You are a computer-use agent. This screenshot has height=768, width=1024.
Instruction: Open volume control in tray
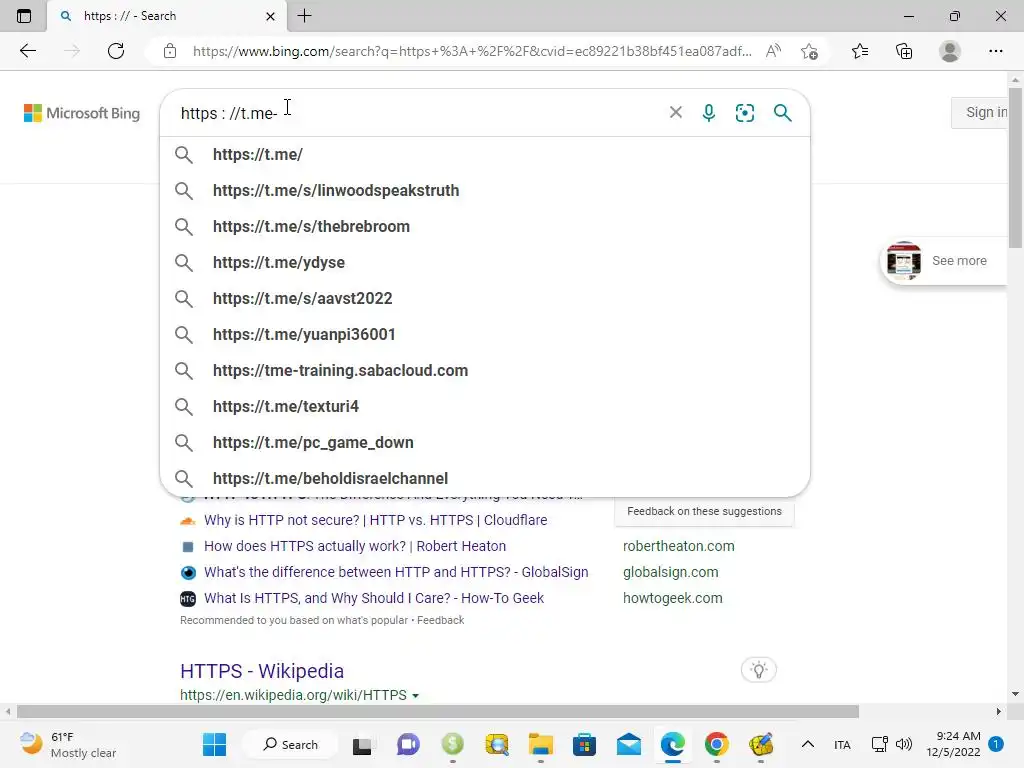(904, 744)
